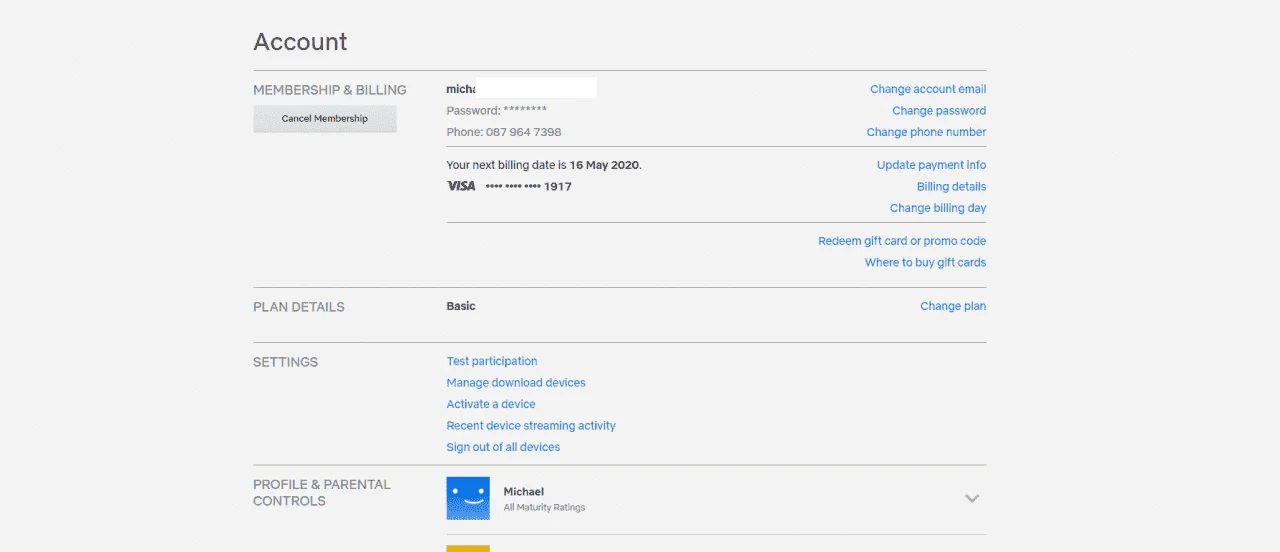
Task: Click the Profile & Parental Controls heading
Action: (x=322, y=492)
